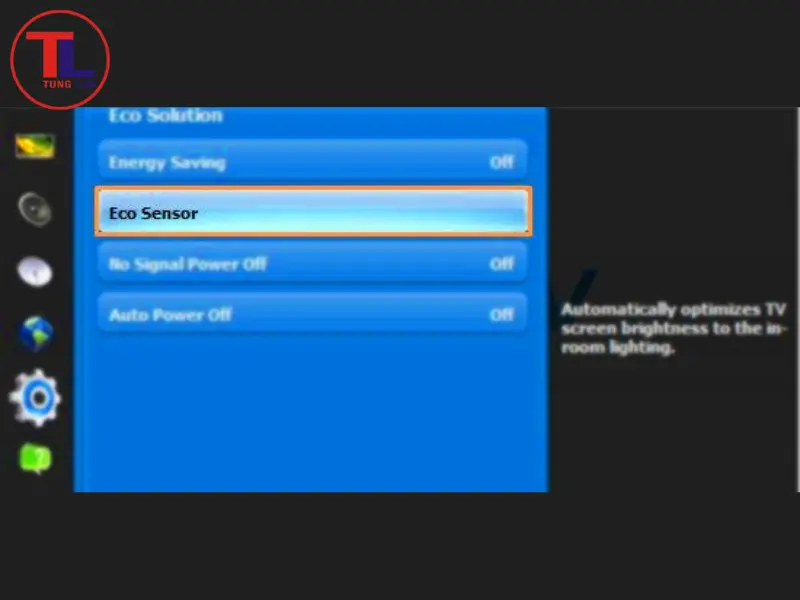Click the TL Tung logo
Screen dimensions: 800x600
coord(59,60)
